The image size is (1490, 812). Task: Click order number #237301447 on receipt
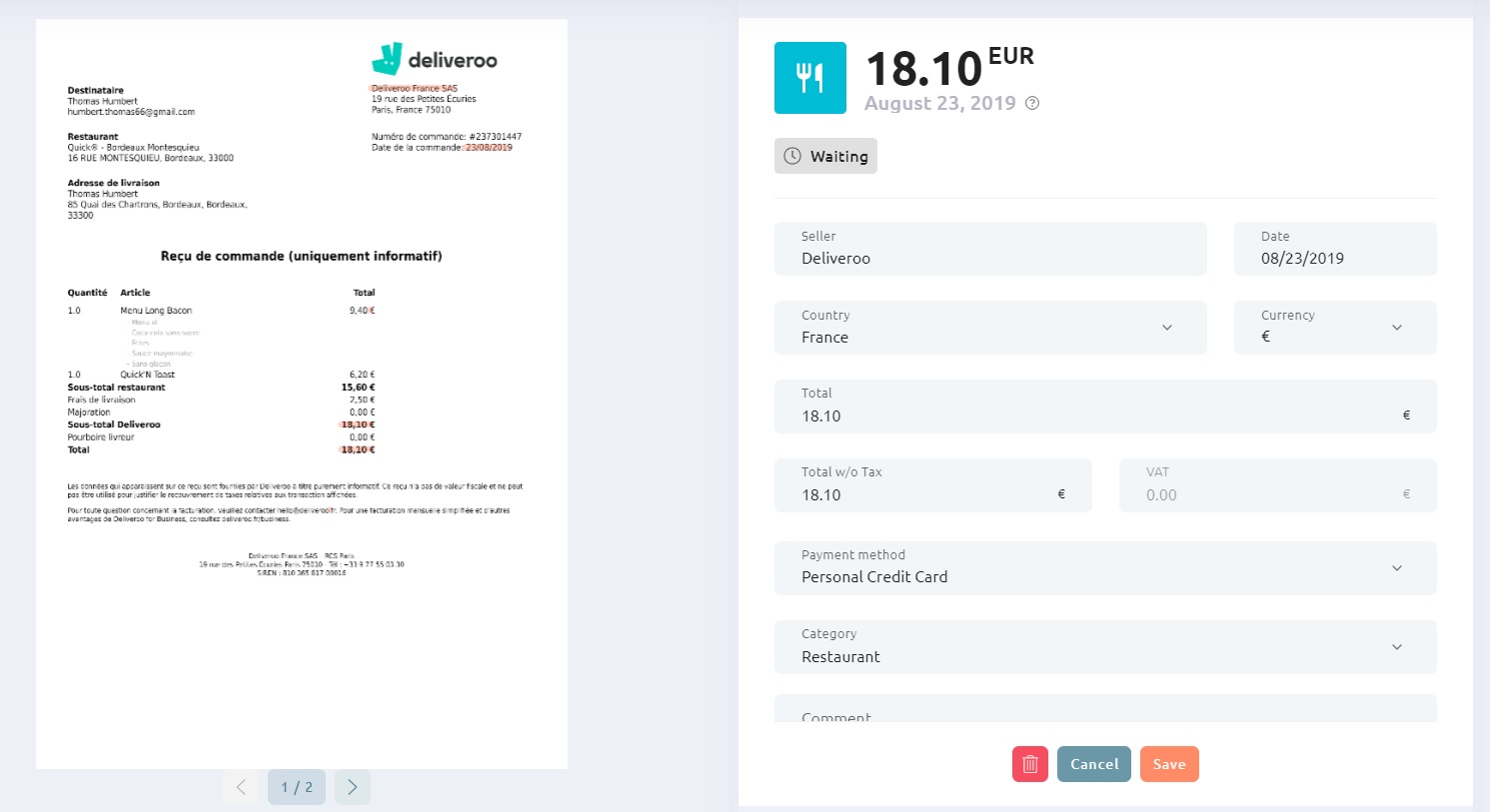(x=495, y=136)
